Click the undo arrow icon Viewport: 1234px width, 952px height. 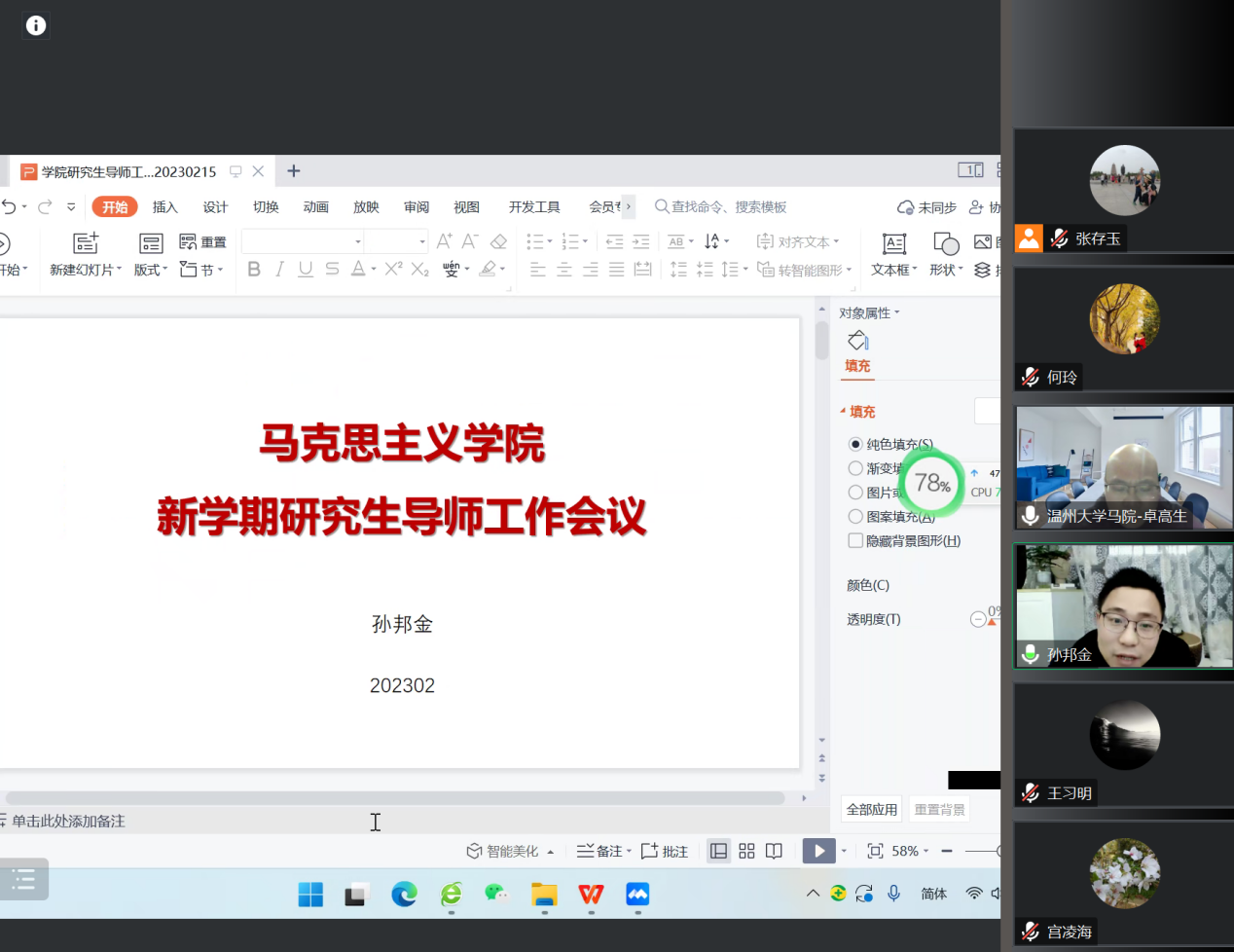10,206
